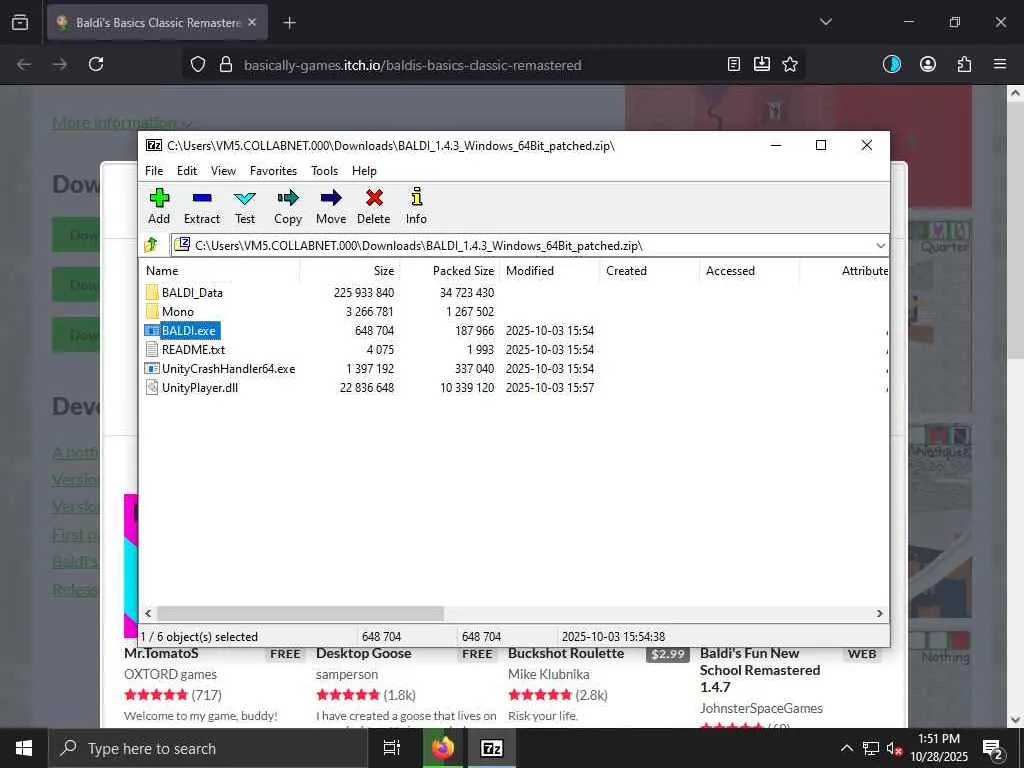Open Firefox tracking protection shield icon

198,65
